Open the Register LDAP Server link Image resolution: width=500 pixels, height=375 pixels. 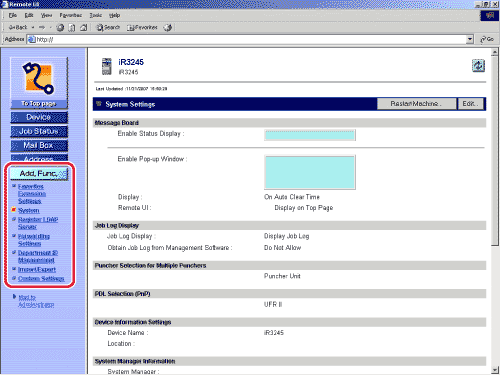pos(38,223)
